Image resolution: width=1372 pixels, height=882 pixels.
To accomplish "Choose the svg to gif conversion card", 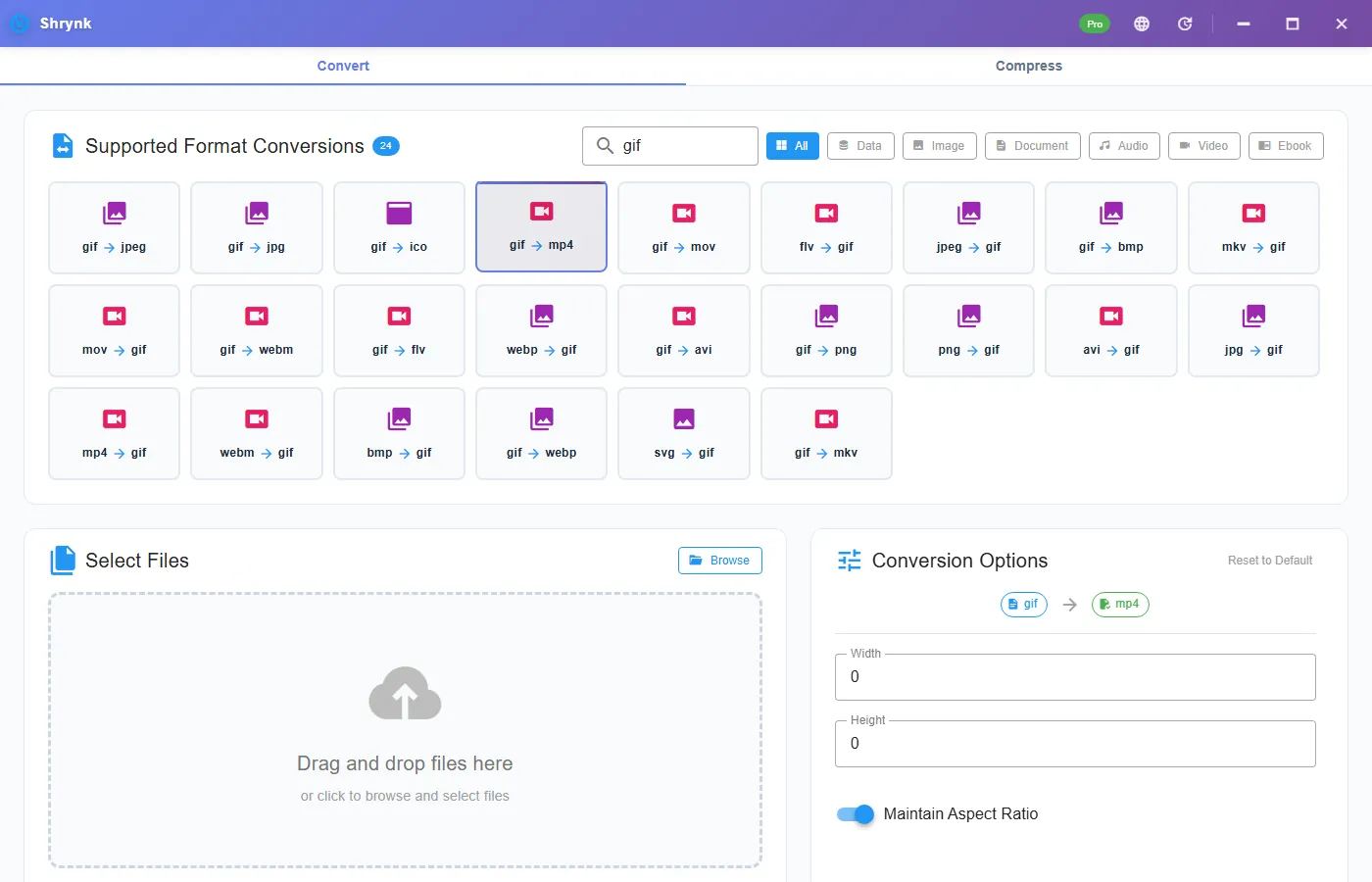I will point(684,433).
